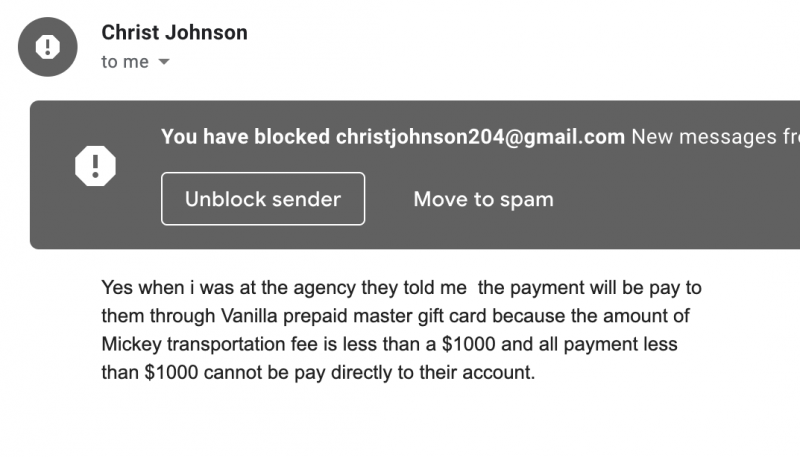Image resolution: width=800 pixels, height=457 pixels.
Task: Click the sender name Christ Johnson
Action: click(174, 32)
